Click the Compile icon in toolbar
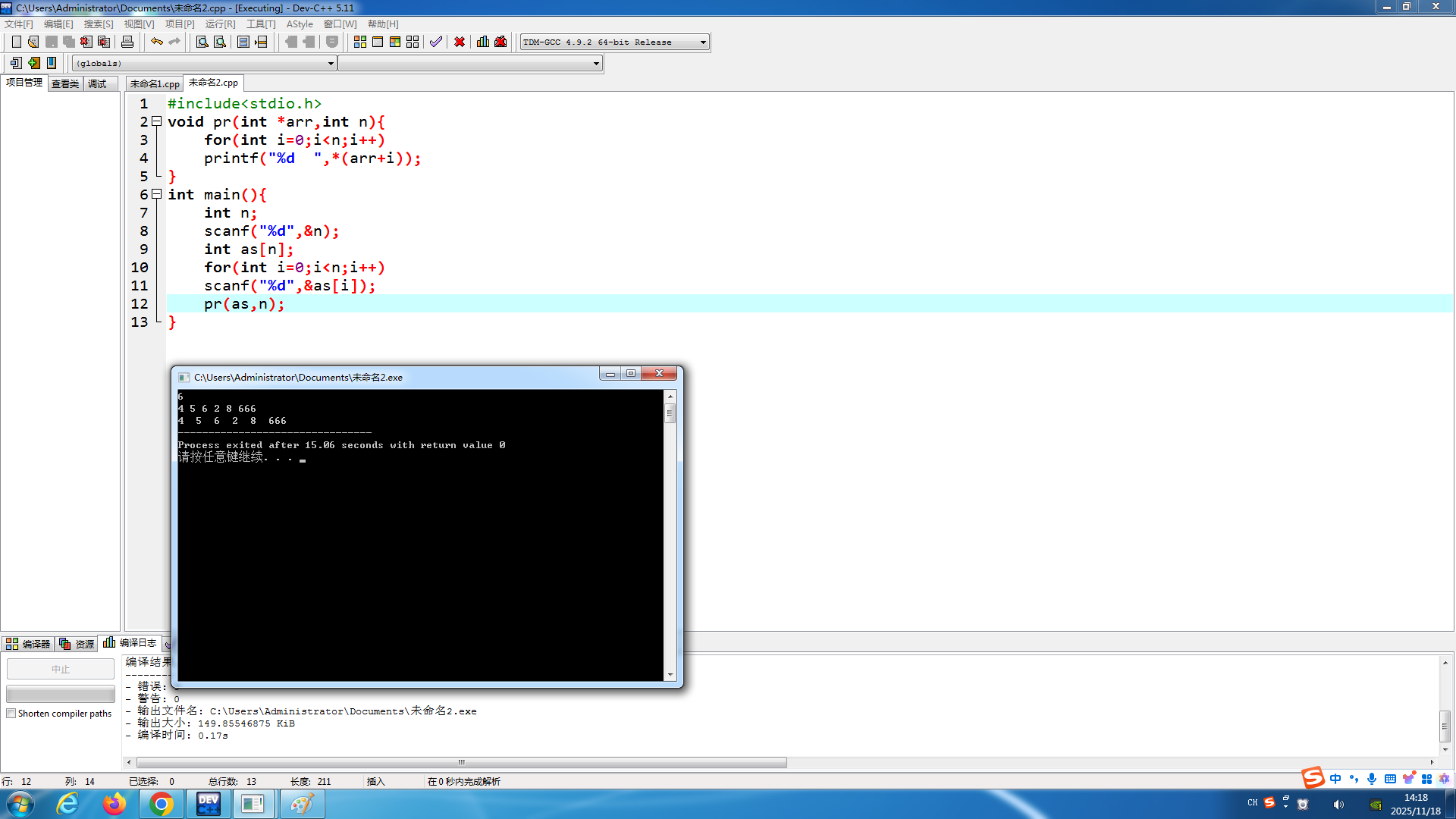 (x=360, y=42)
